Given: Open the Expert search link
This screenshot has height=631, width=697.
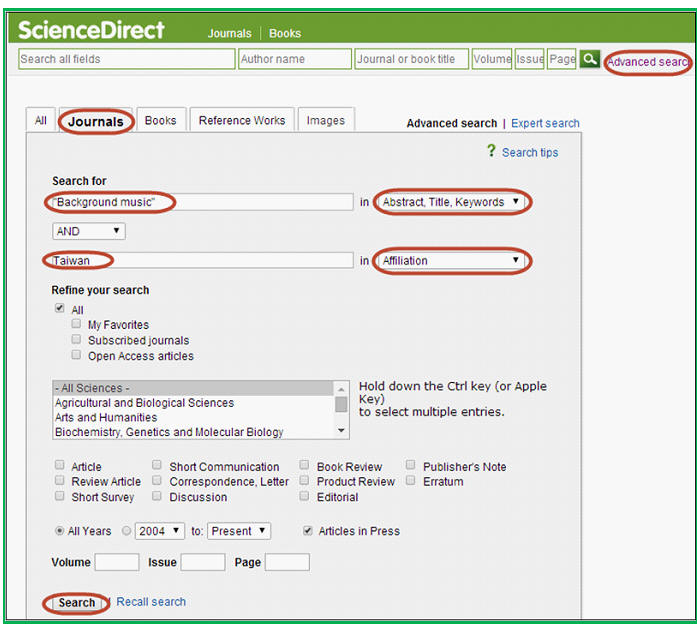Looking at the screenshot, I should pos(545,123).
